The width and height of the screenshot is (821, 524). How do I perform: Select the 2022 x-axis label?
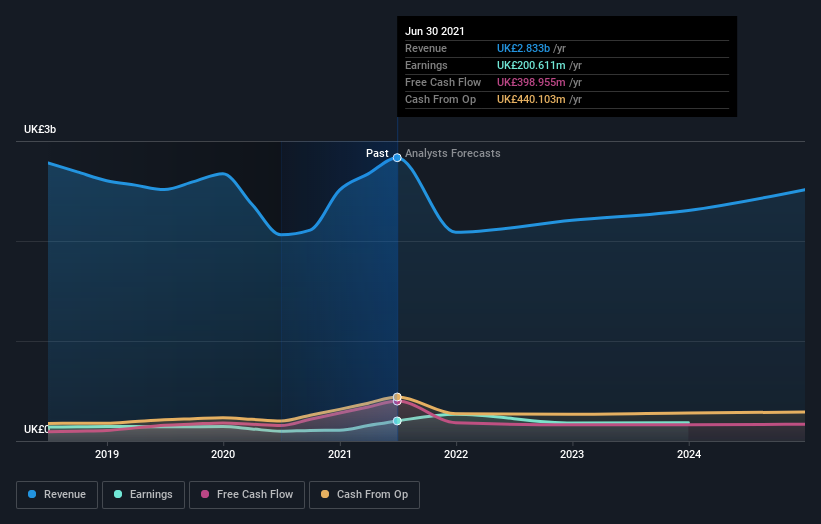pos(456,454)
